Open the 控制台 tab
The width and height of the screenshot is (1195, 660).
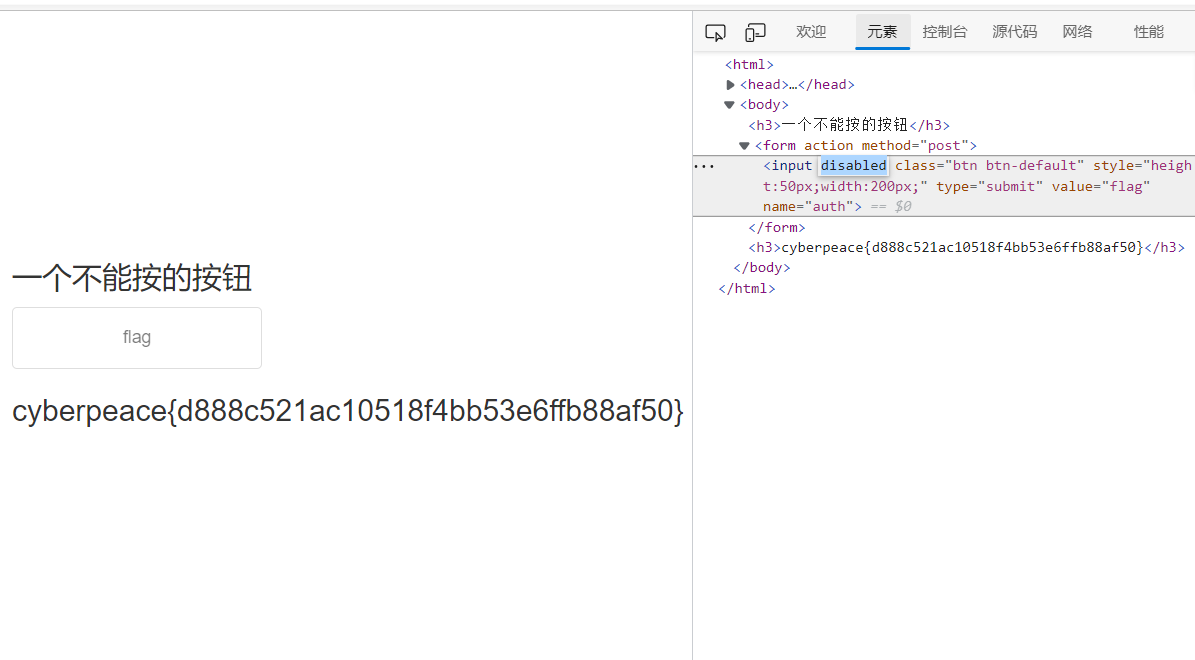(x=945, y=32)
